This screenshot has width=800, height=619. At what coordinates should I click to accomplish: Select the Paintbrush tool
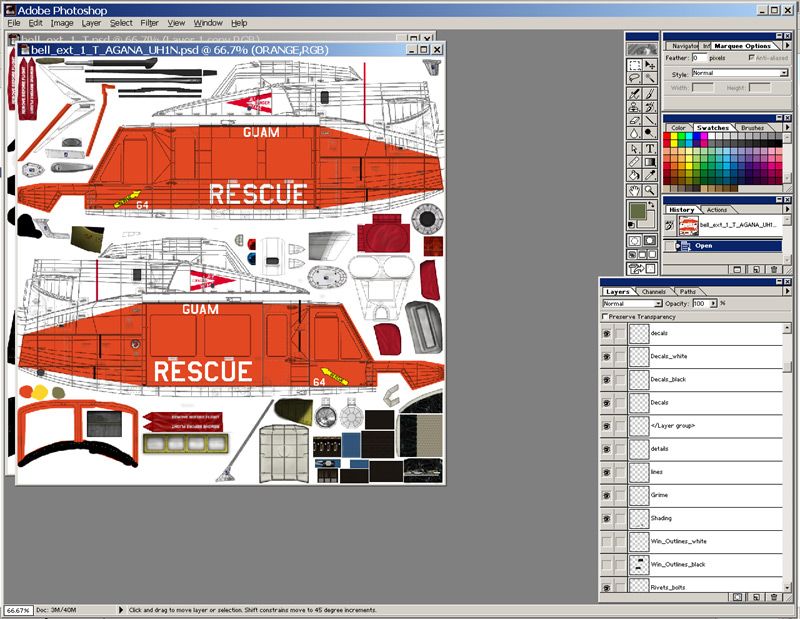point(649,94)
